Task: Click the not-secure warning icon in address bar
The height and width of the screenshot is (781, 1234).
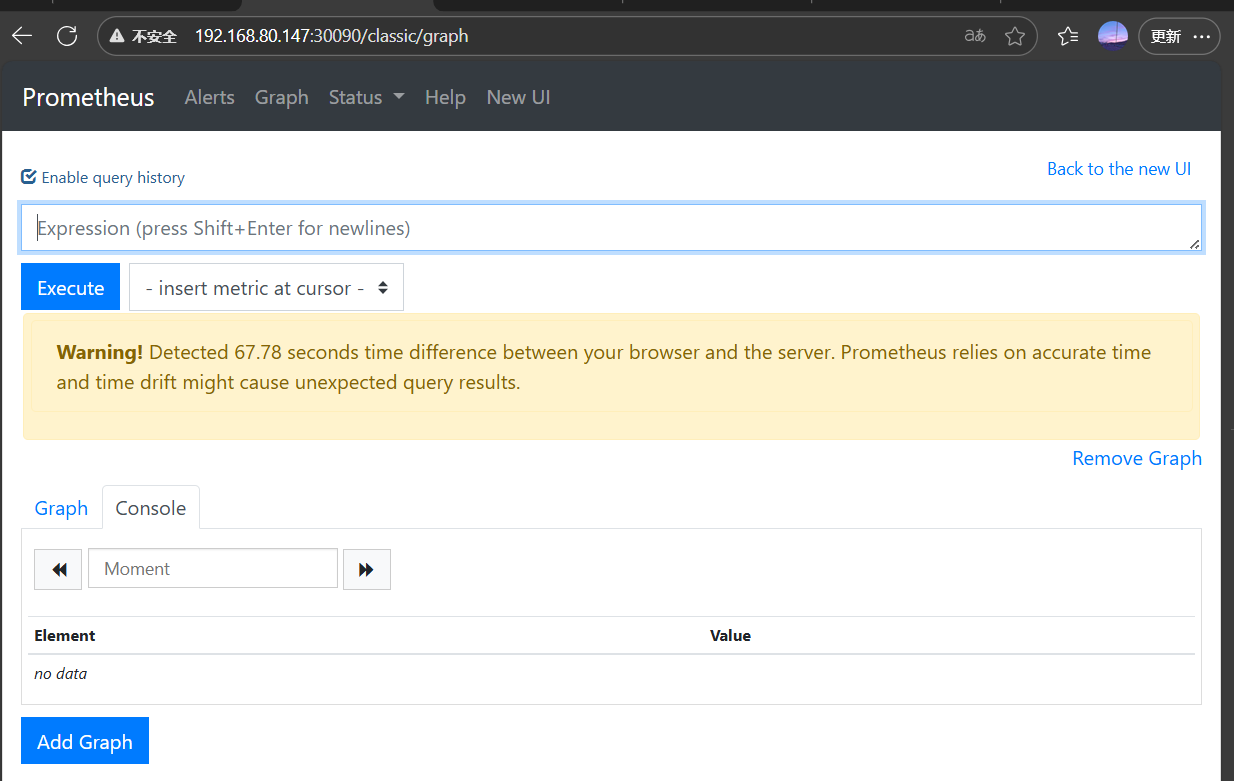Action: click(118, 36)
